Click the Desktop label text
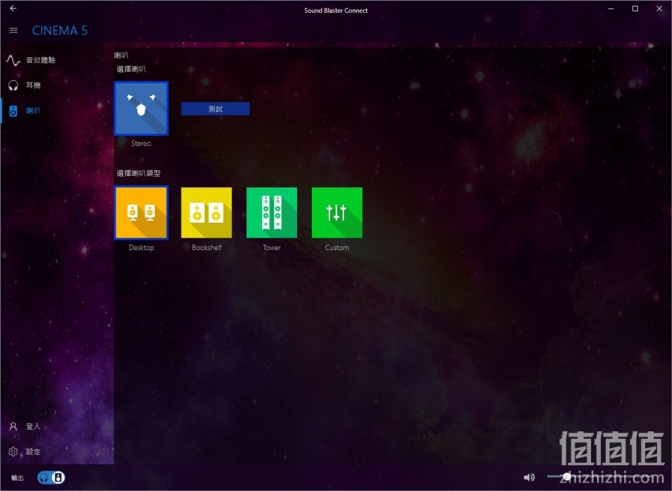 point(141,248)
